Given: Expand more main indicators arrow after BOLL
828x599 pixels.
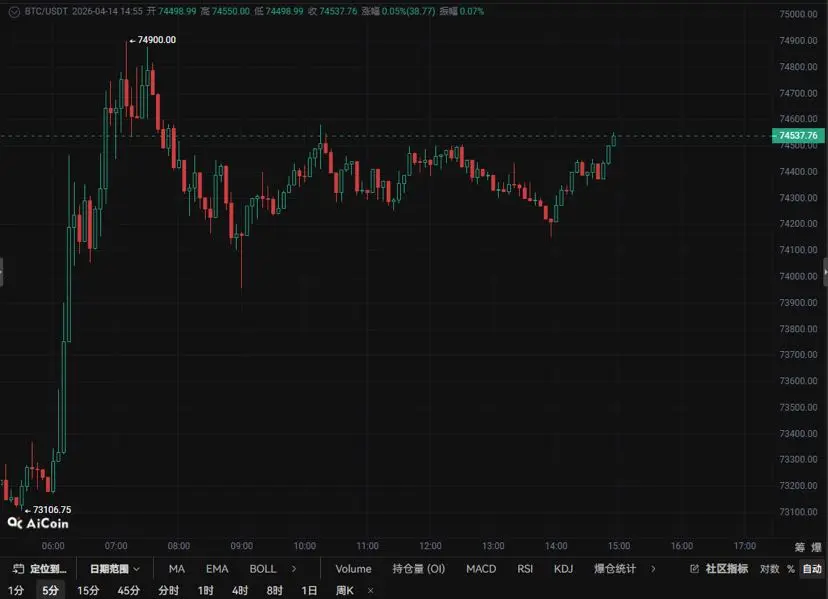Looking at the screenshot, I should [x=294, y=569].
